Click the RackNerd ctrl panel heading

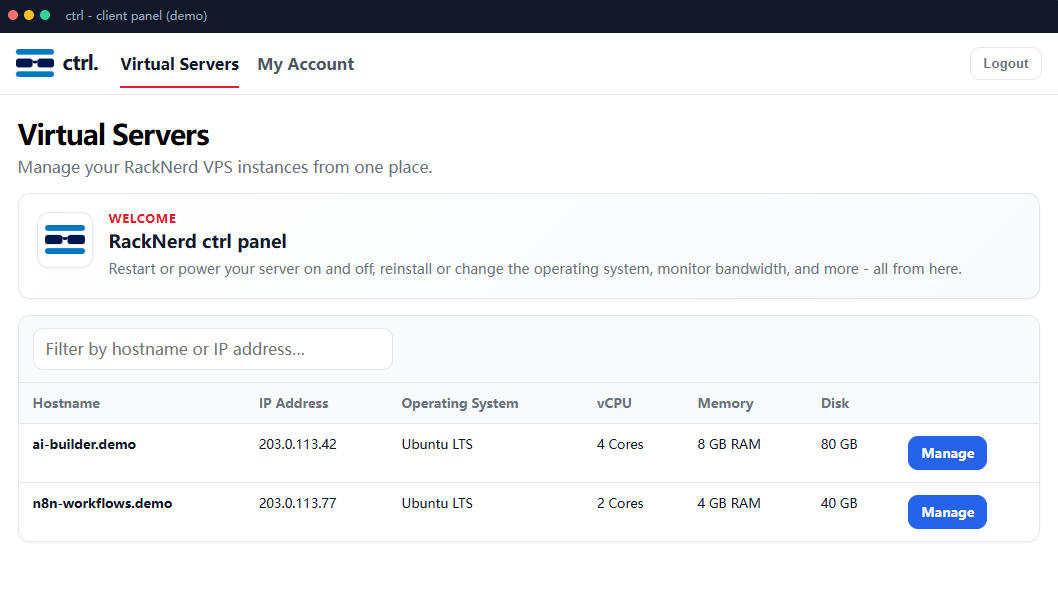coord(198,241)
